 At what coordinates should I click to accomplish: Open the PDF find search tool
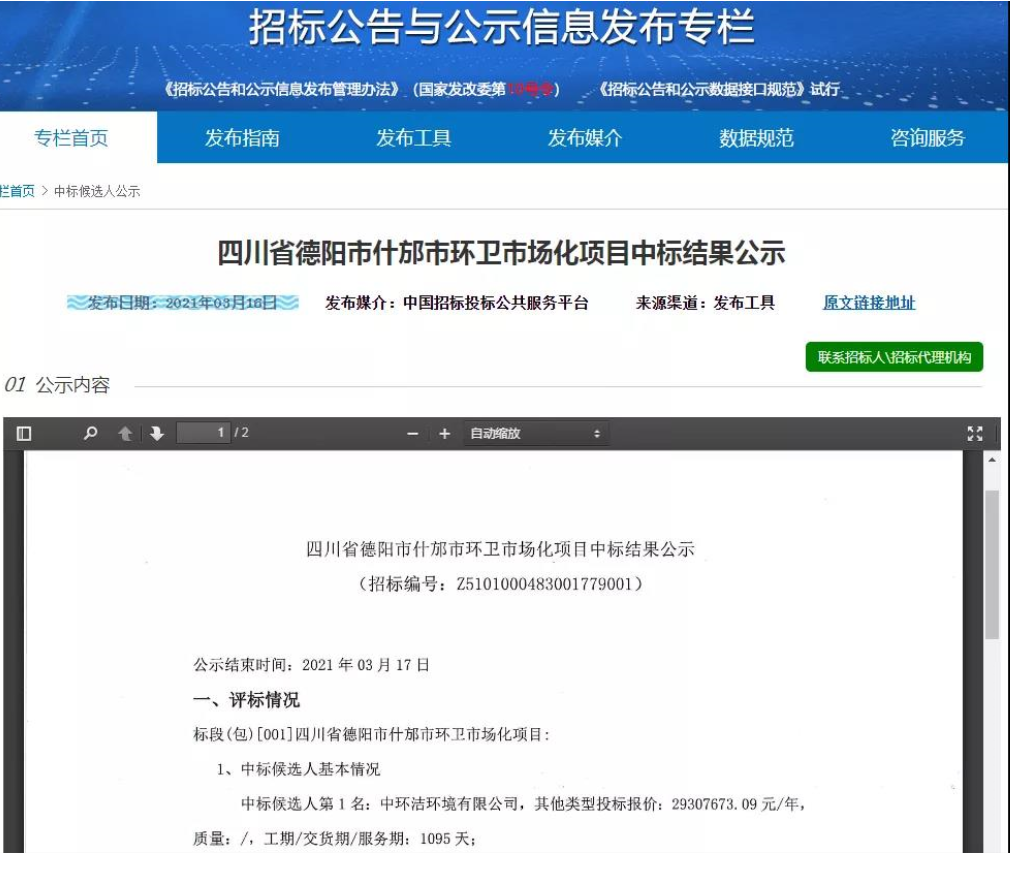tap(91, 433)
